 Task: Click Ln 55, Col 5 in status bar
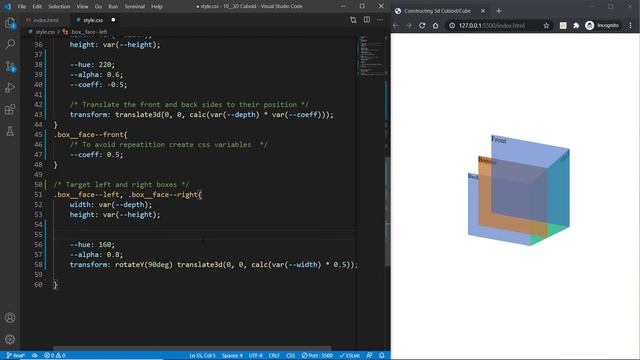pos(202,356)
